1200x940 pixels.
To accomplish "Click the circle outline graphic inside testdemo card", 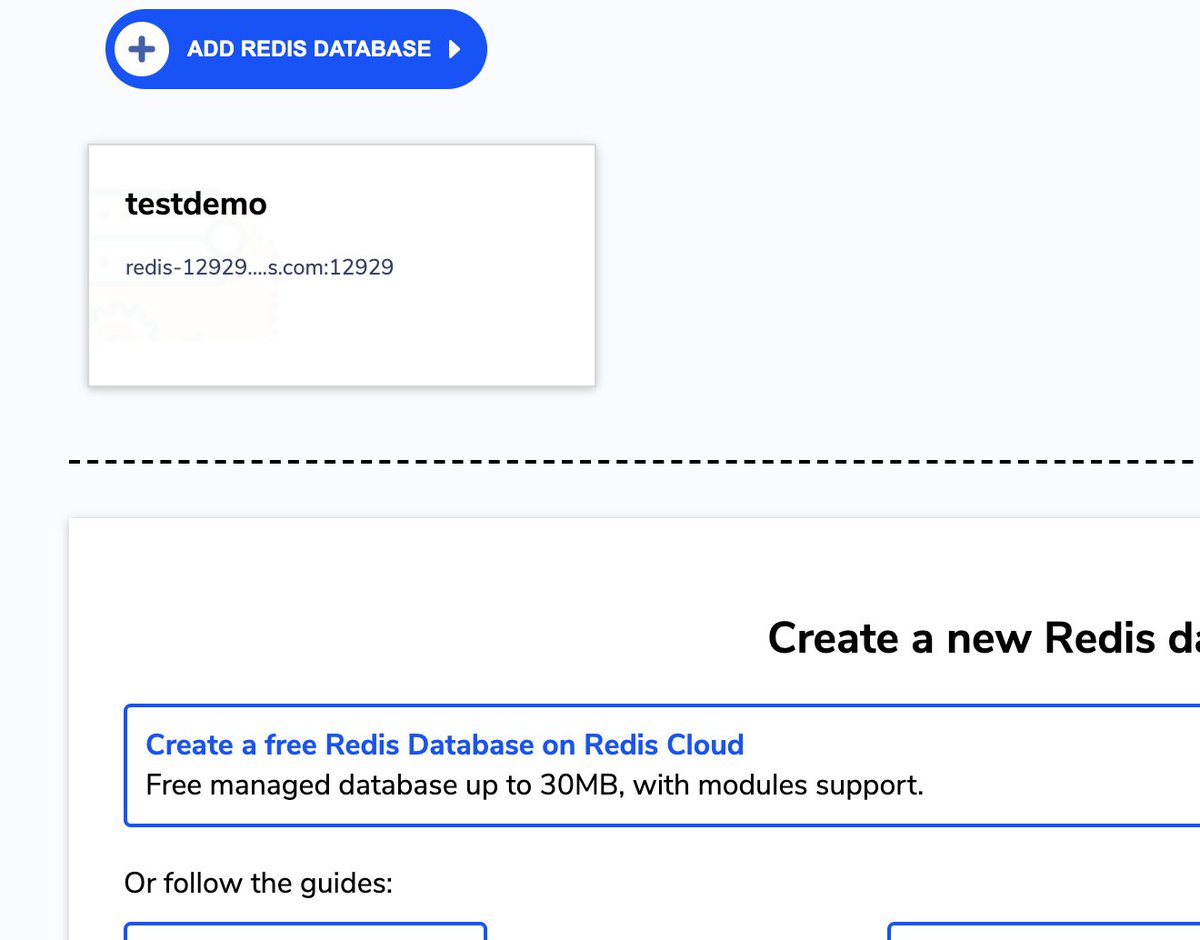I will (223, 240).
